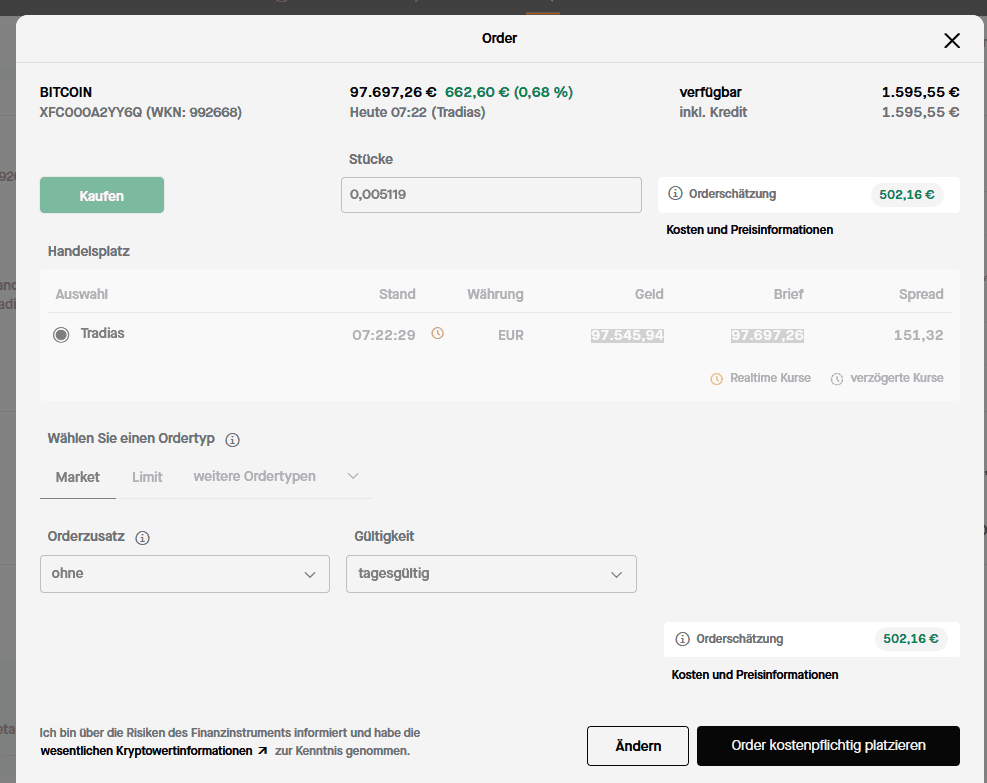Click the info icon beside lower Orderschätzung
The height and width of the screenshot is (783, 987).
tap(683, 639)
